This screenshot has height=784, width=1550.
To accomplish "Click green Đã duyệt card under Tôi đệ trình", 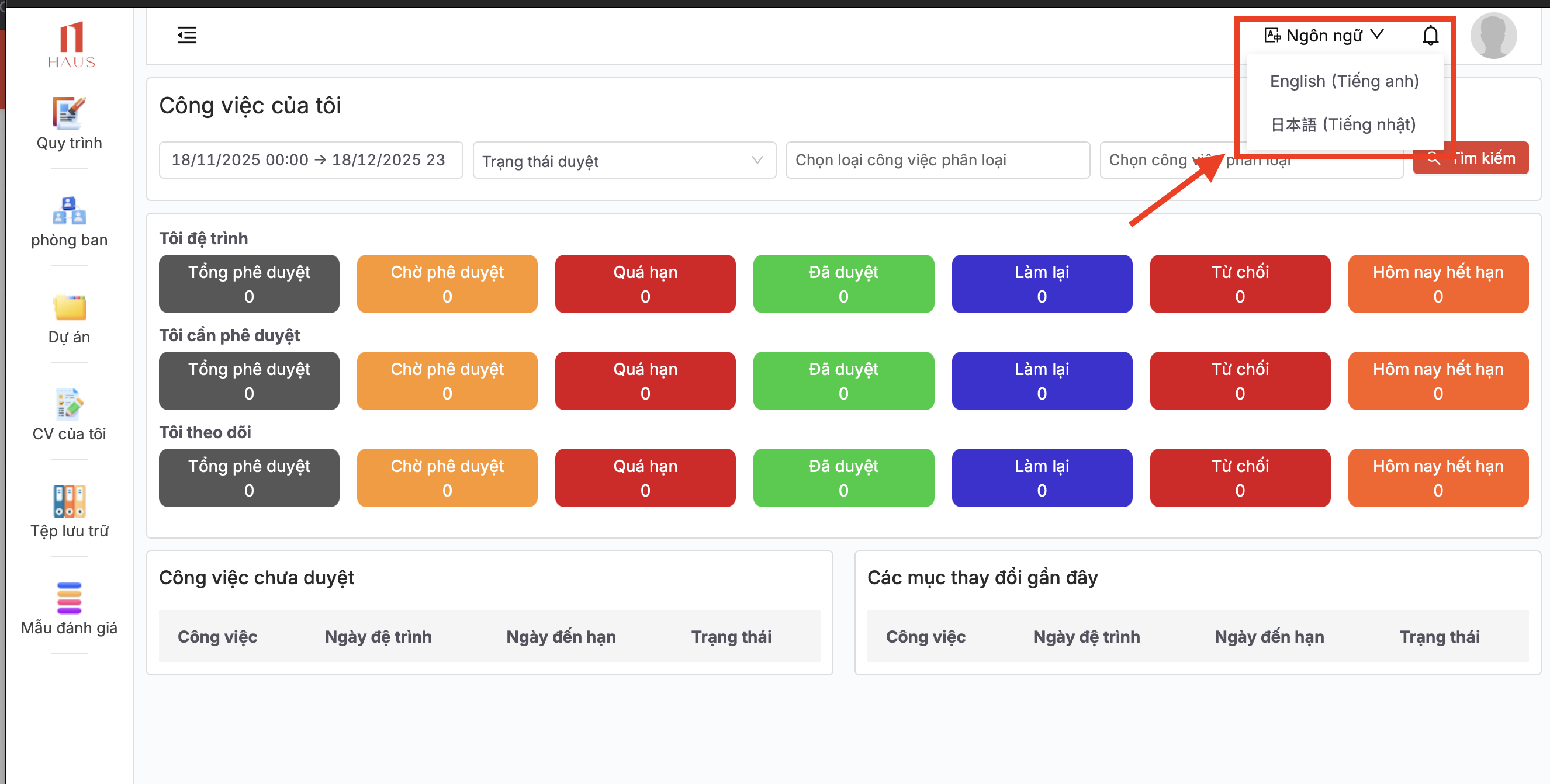I will click(x=843, y=284).
